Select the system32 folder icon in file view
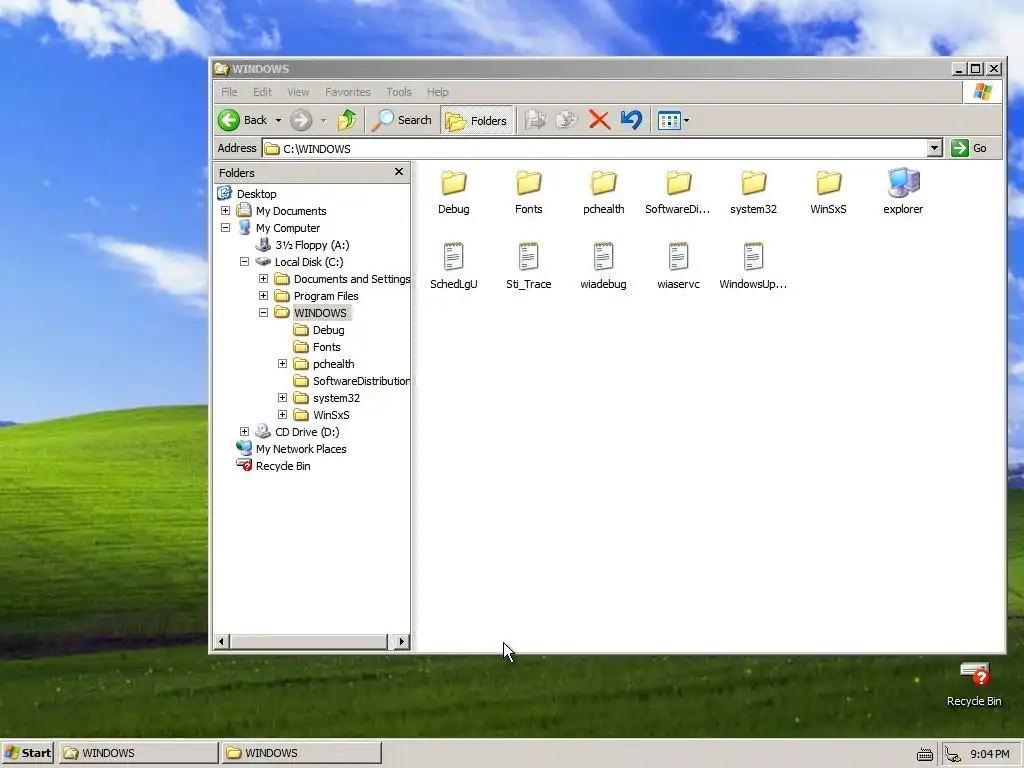The height and width of the screenshot is (768, 1024). pos(754,183)
